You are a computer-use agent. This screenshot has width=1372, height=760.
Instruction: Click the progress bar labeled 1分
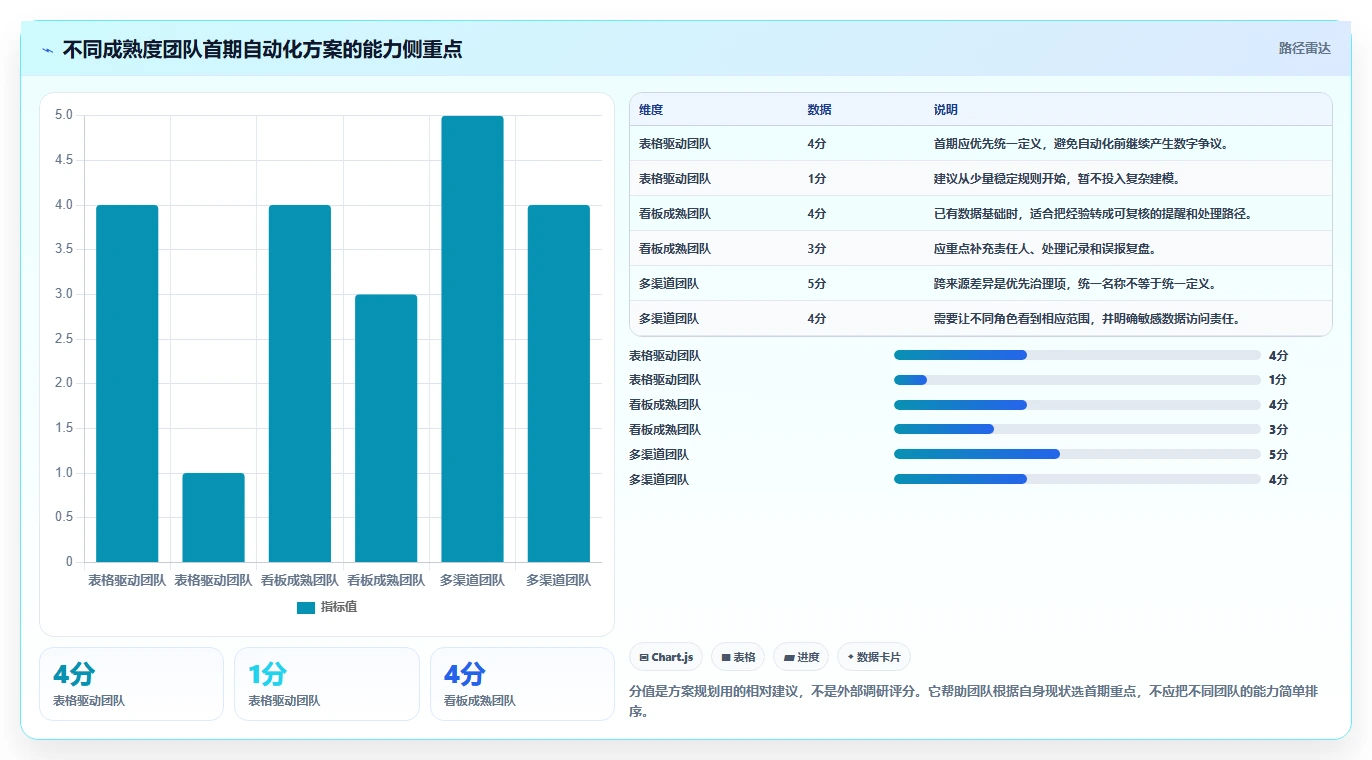click(x=1077, y=380)
